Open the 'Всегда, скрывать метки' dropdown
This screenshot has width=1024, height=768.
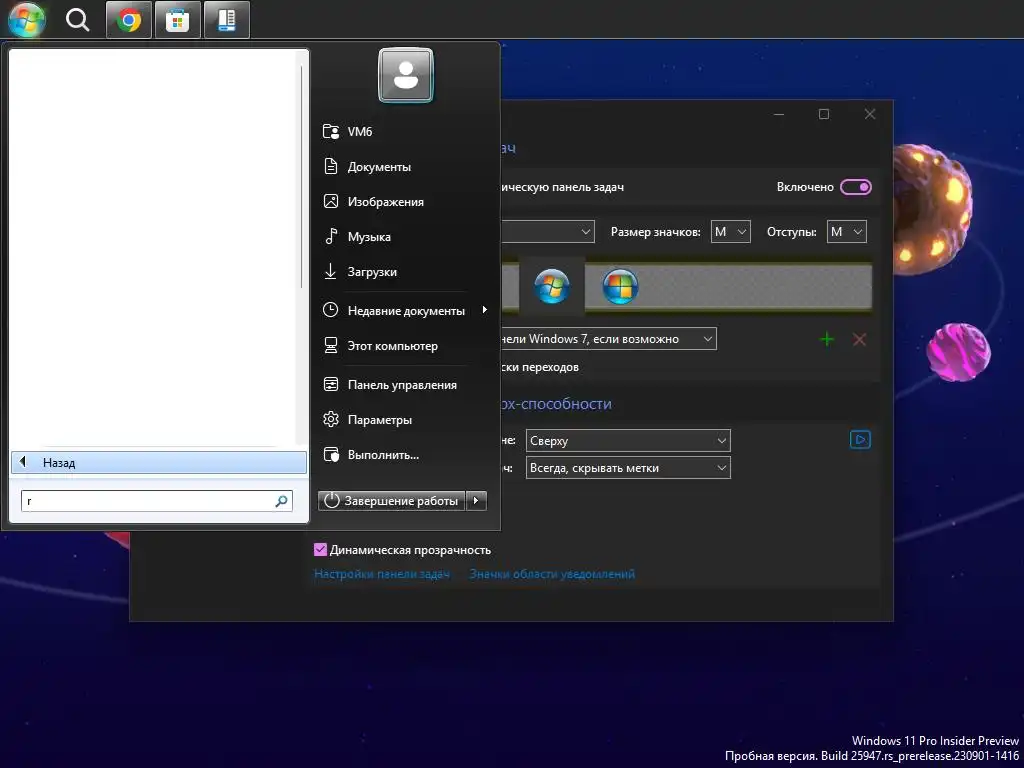628,468
